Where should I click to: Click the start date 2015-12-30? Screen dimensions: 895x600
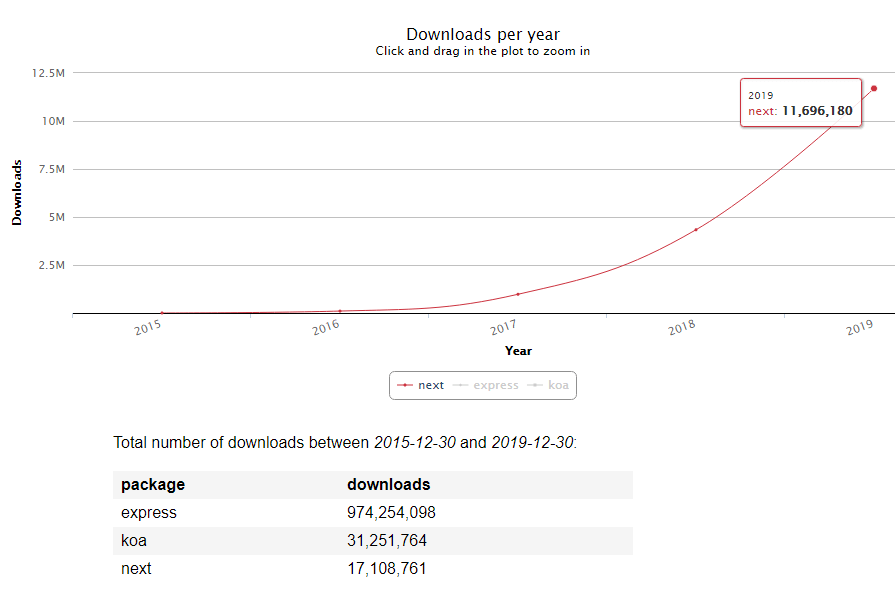(414, 442)
